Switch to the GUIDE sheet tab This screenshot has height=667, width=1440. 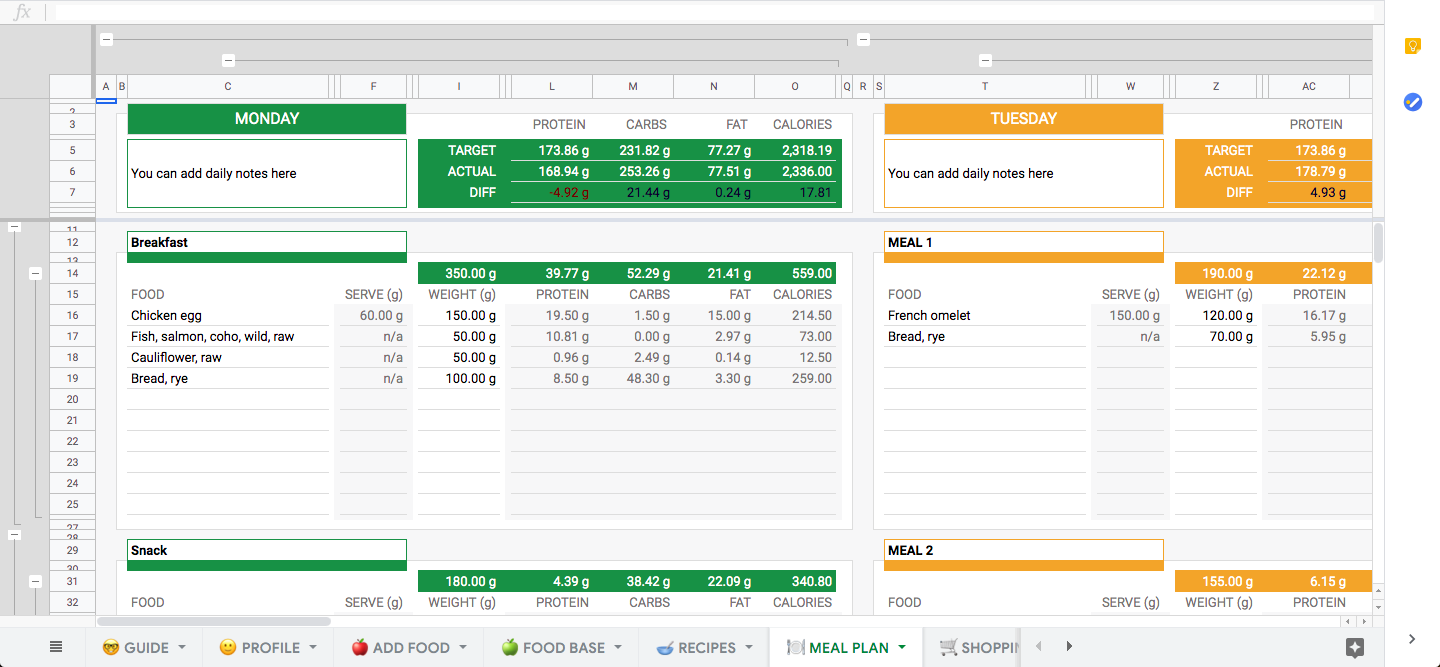pyautogui.click(x=144, y=647)
